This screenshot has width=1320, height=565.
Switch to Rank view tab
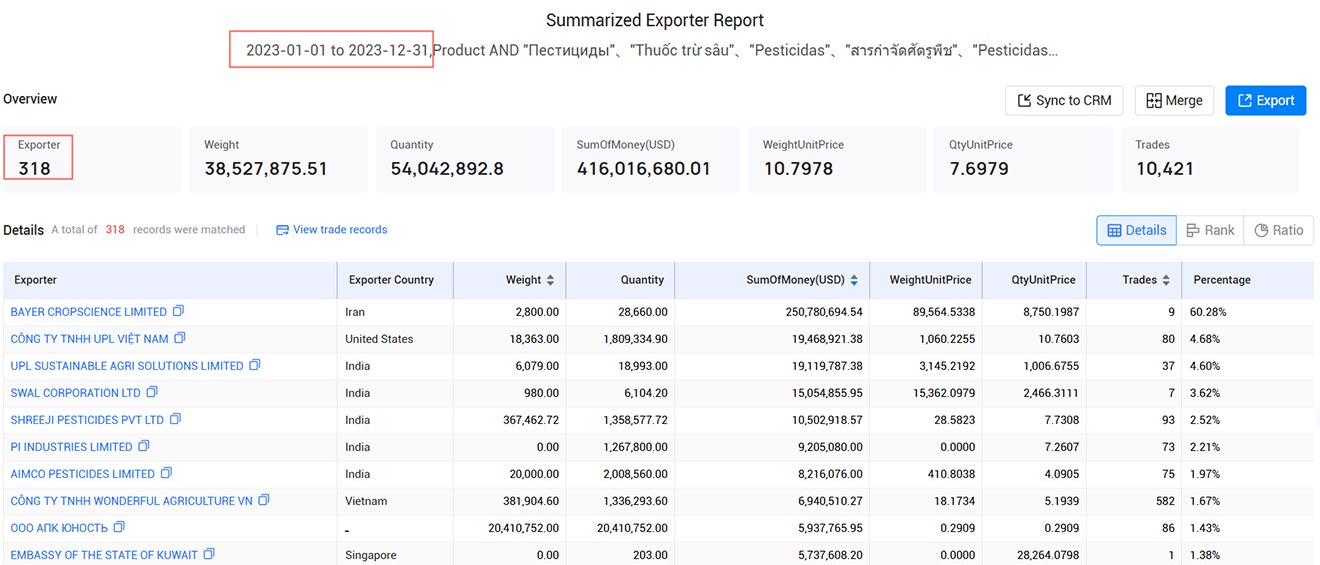(x=1210, y=230)
